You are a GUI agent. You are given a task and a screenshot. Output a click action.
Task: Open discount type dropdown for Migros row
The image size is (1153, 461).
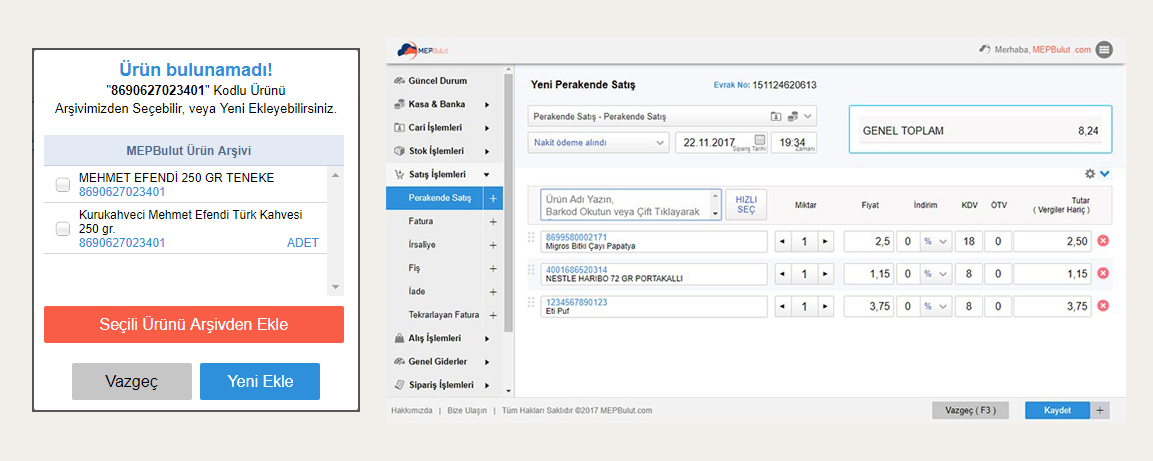(935, 241)
